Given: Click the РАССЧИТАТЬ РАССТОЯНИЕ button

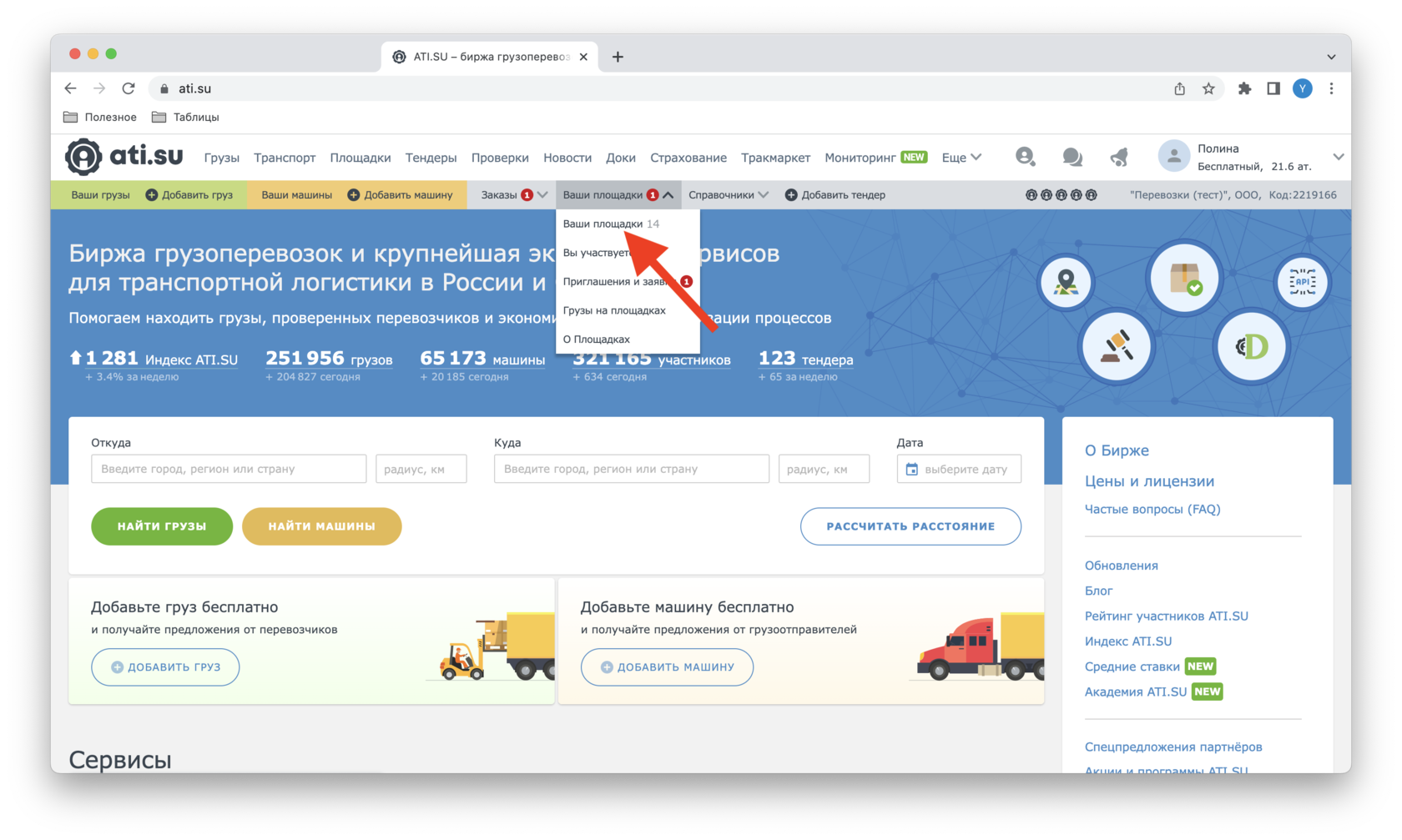Looking at the screenshot, I should [x=910, y=526].
